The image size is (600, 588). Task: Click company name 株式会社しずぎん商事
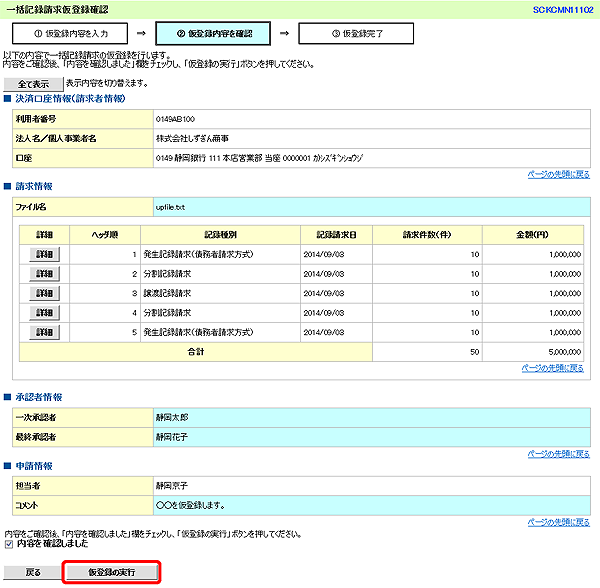(x=192, y=138)
